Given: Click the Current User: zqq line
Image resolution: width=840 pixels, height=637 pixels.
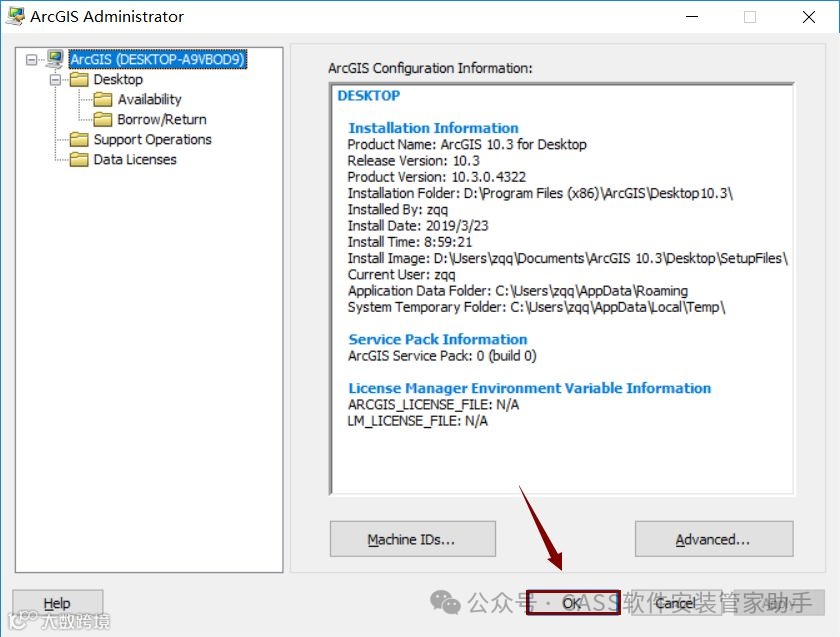Looking at the screenshot, I should 401,274.
